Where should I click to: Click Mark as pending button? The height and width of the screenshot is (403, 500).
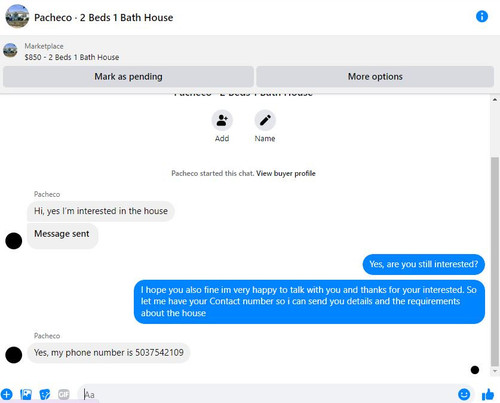128,77
